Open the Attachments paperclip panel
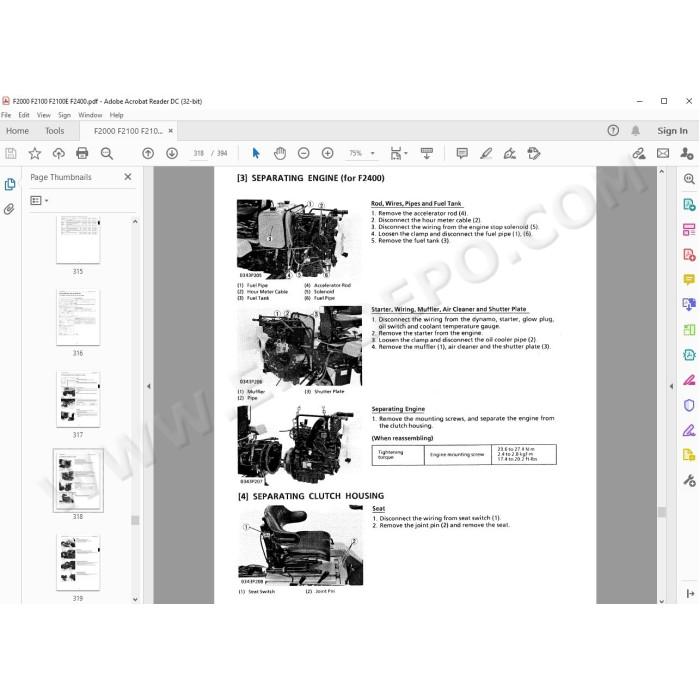 point(9,208)
